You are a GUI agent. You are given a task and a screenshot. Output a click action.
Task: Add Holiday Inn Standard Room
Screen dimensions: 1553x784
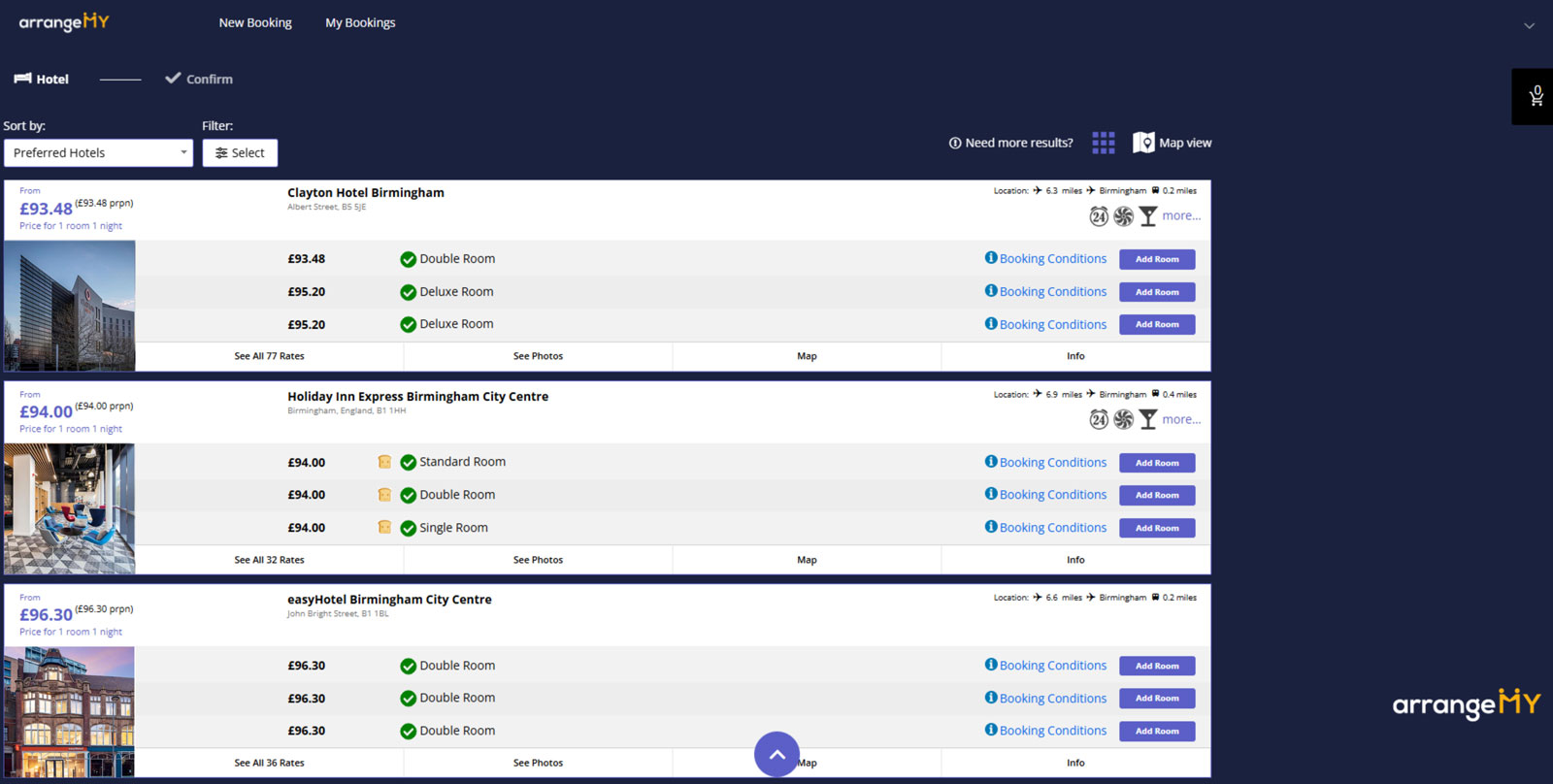click(1157, 463)
